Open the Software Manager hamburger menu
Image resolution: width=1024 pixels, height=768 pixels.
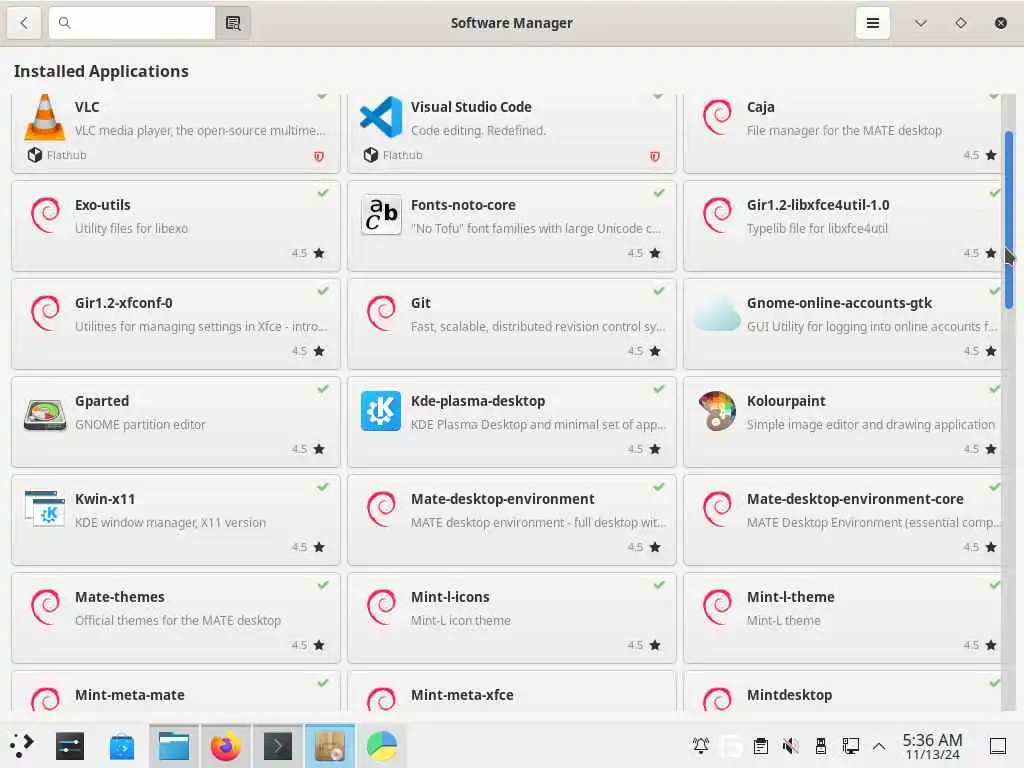(x=872, y=23)
